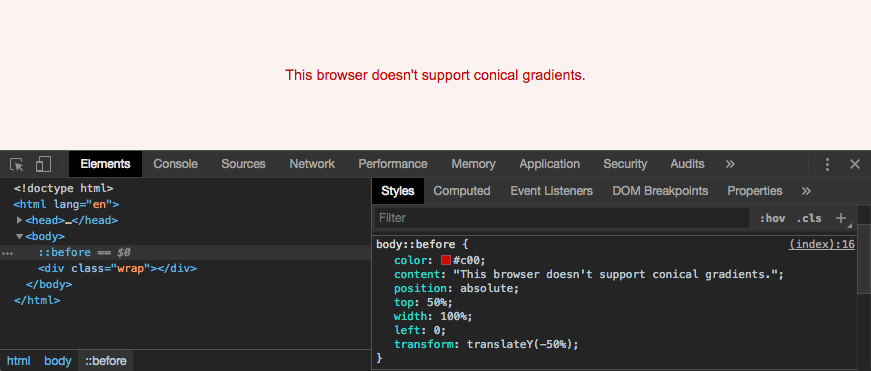Image resolution: width=871 pixels, height=371 pixels.
Task: Open the (index):16 source link
Action: click(822, 244)
